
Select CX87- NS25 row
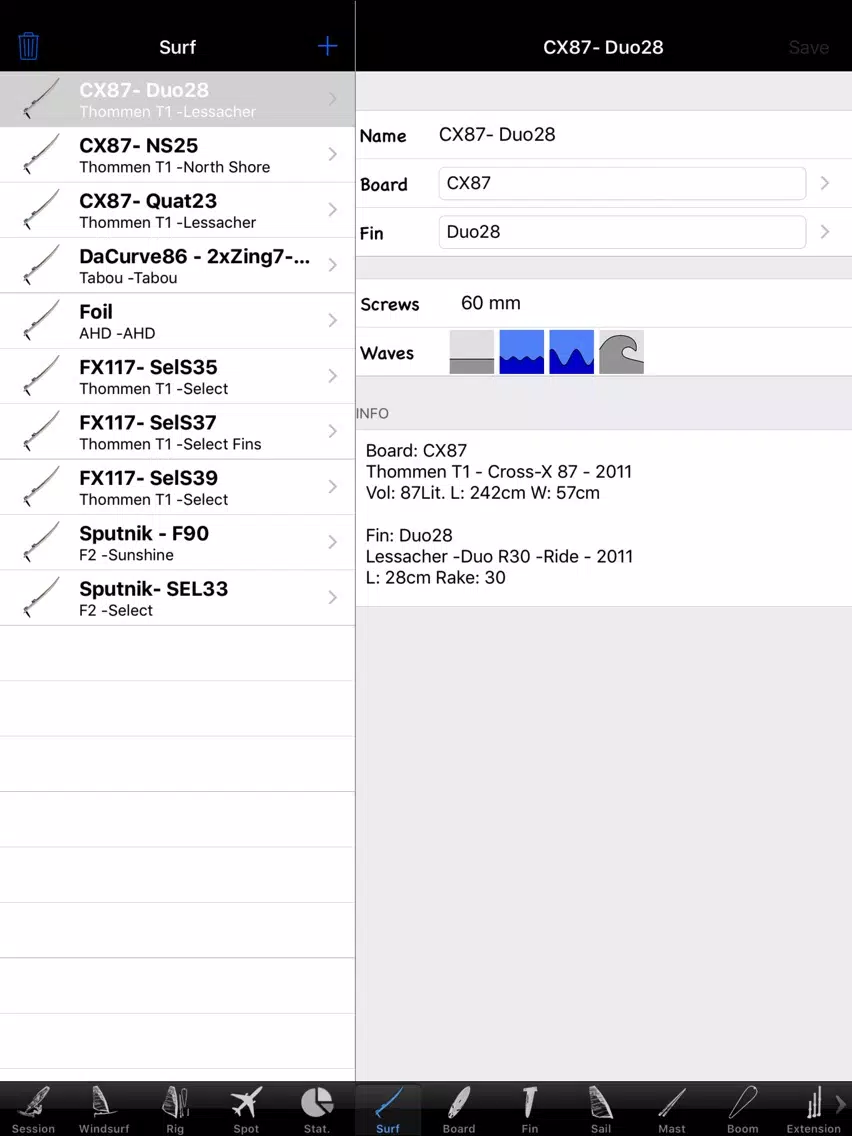[x=178, y=154]
